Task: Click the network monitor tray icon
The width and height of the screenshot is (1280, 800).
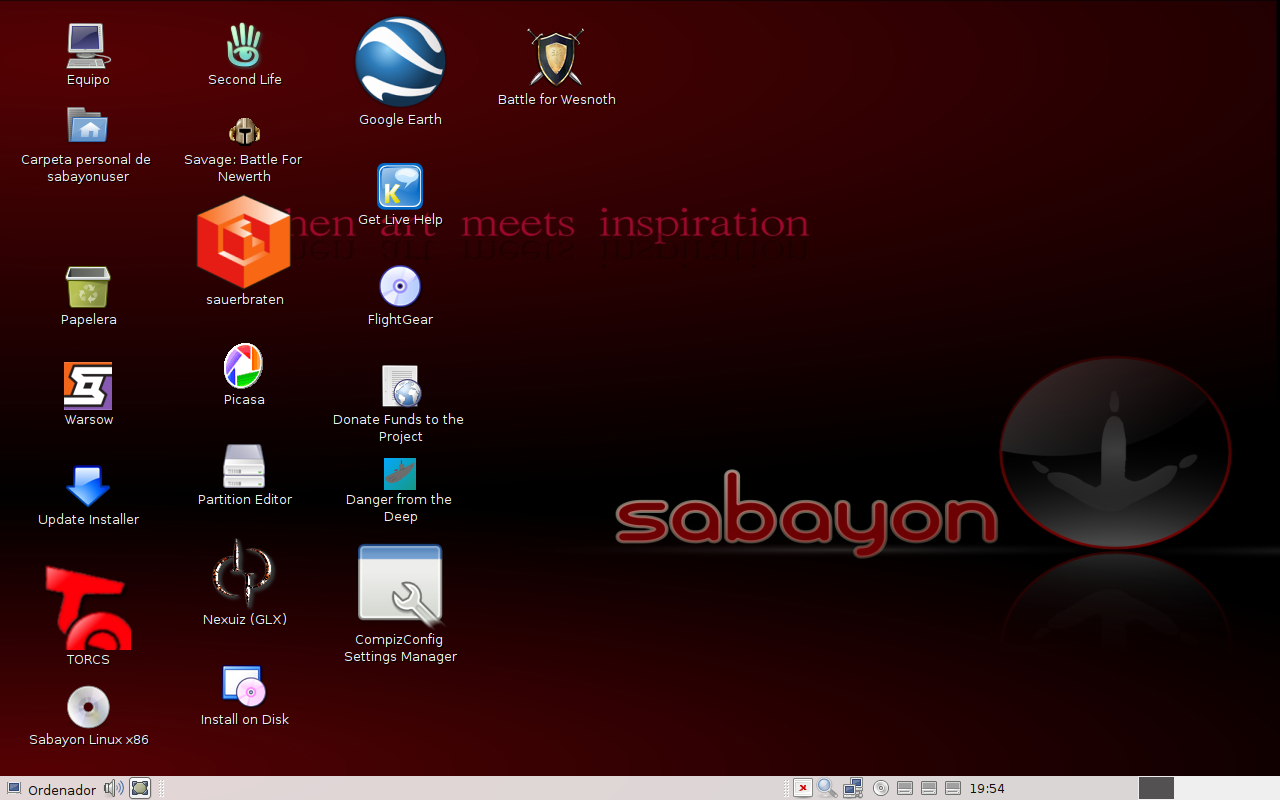Action: (x=853, y=788)
